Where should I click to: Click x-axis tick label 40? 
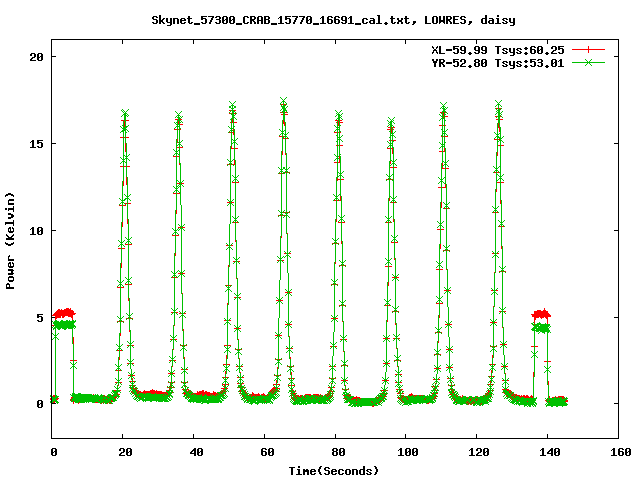coord(196,452)
